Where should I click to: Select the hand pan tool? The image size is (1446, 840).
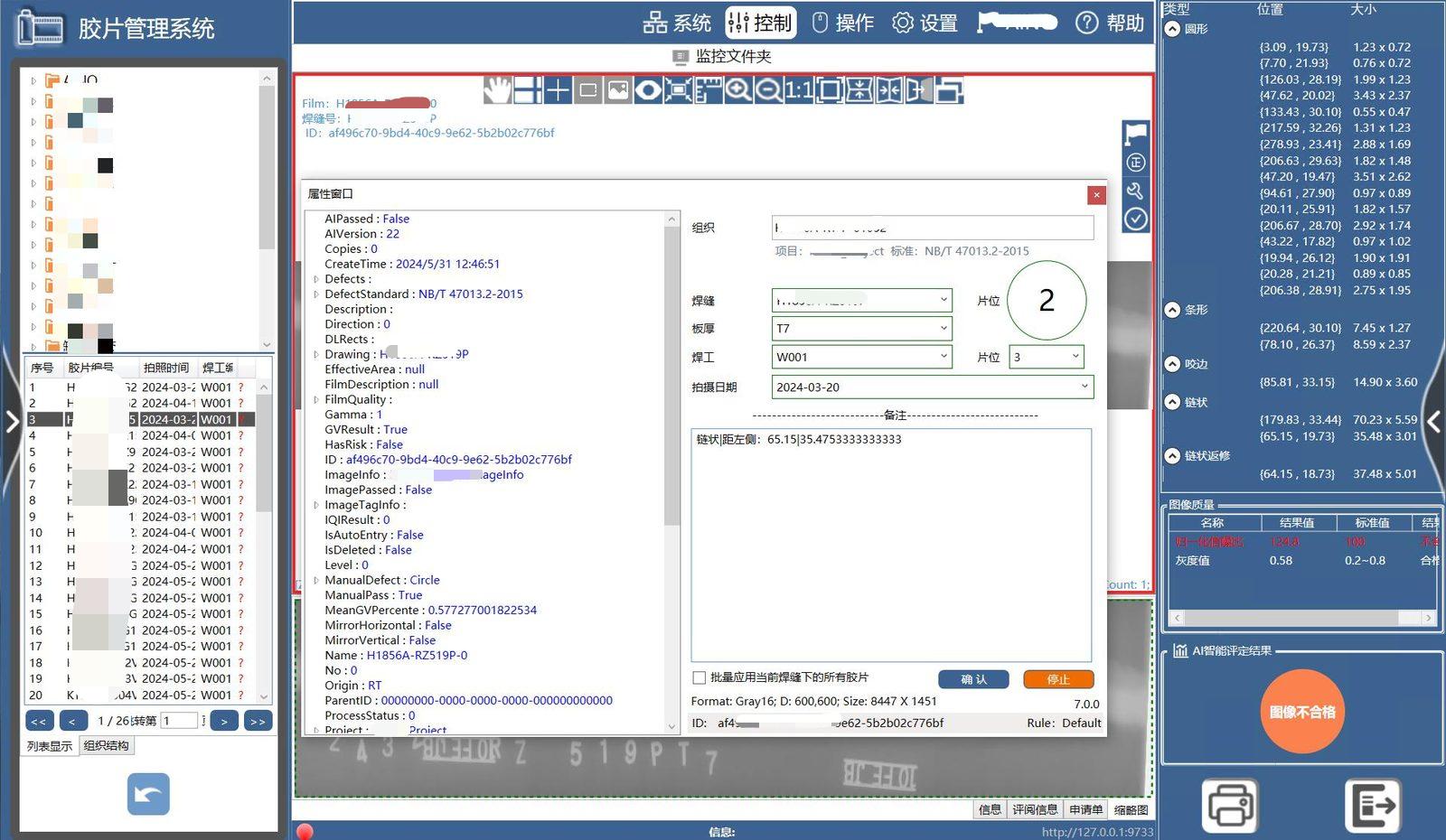click(x=497, y=90)
